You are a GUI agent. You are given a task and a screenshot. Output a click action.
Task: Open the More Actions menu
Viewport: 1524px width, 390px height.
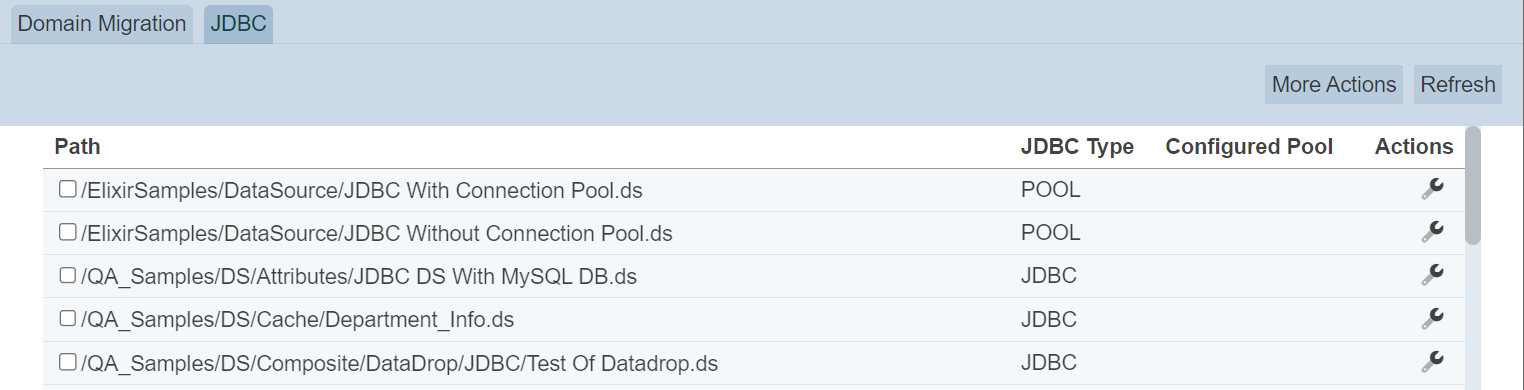point(1334,84)
